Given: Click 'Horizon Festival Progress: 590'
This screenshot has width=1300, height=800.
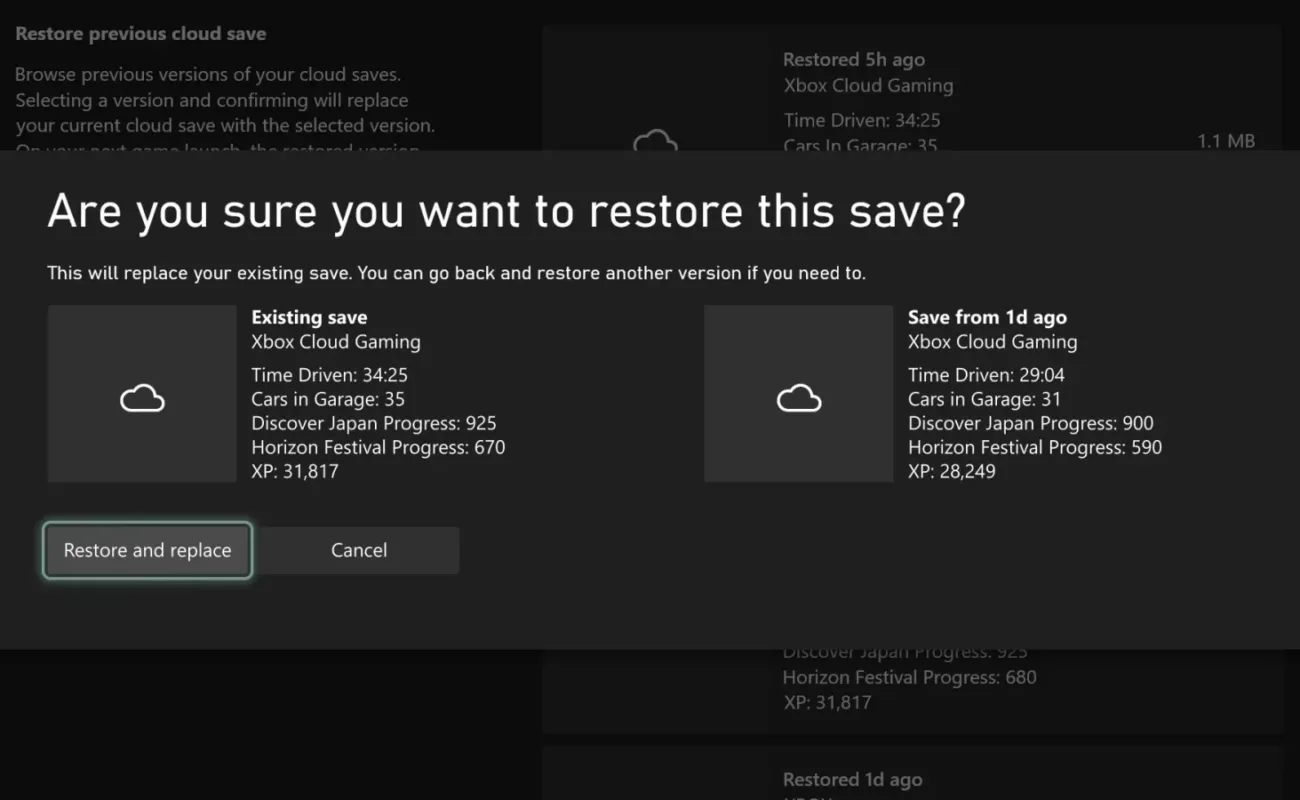Looking at the screenshot, I should [x=1035, y=447].
